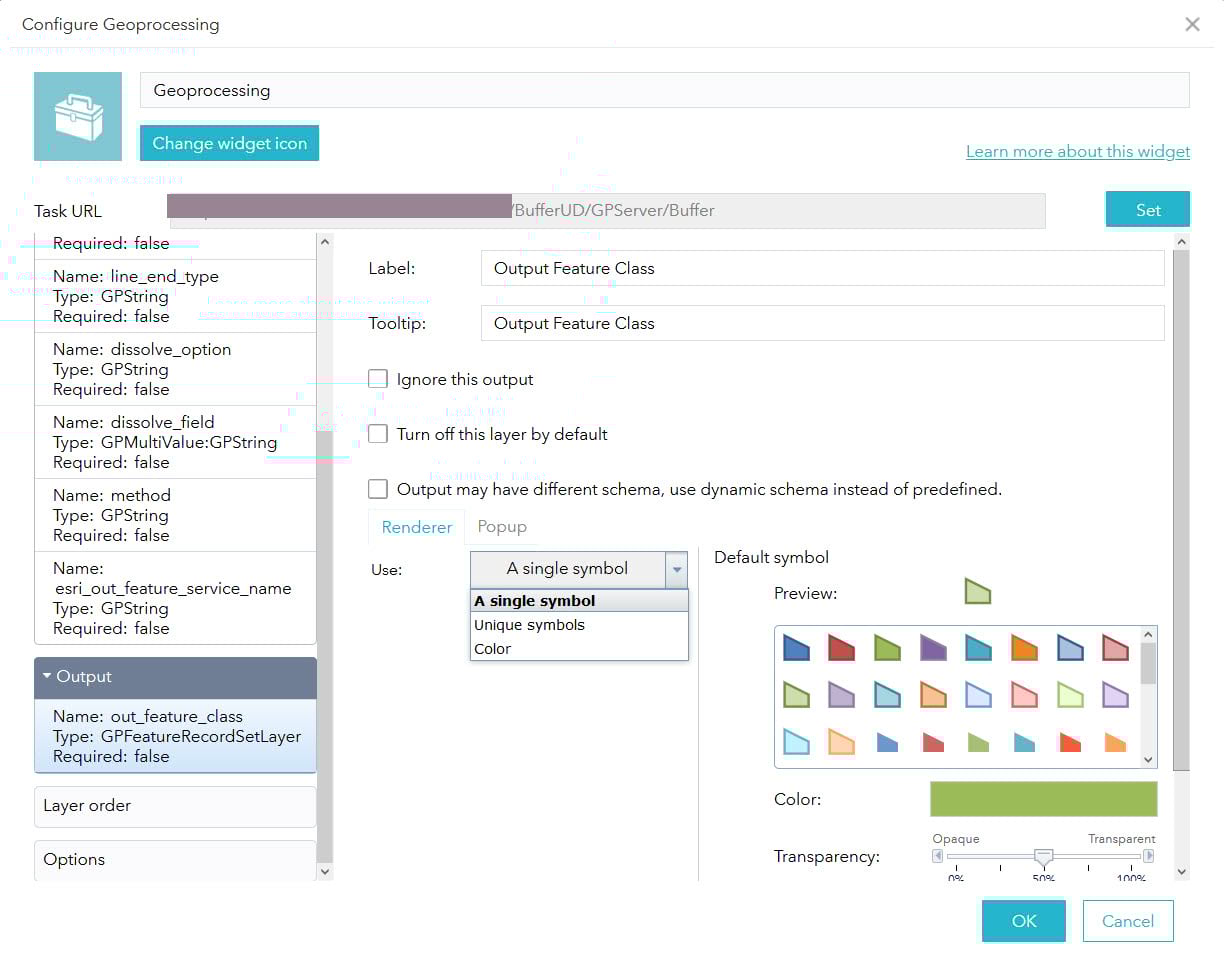Pick the light green olive-outlined symbol, second row
1224x957 pixels.
(x=796, y=694)
